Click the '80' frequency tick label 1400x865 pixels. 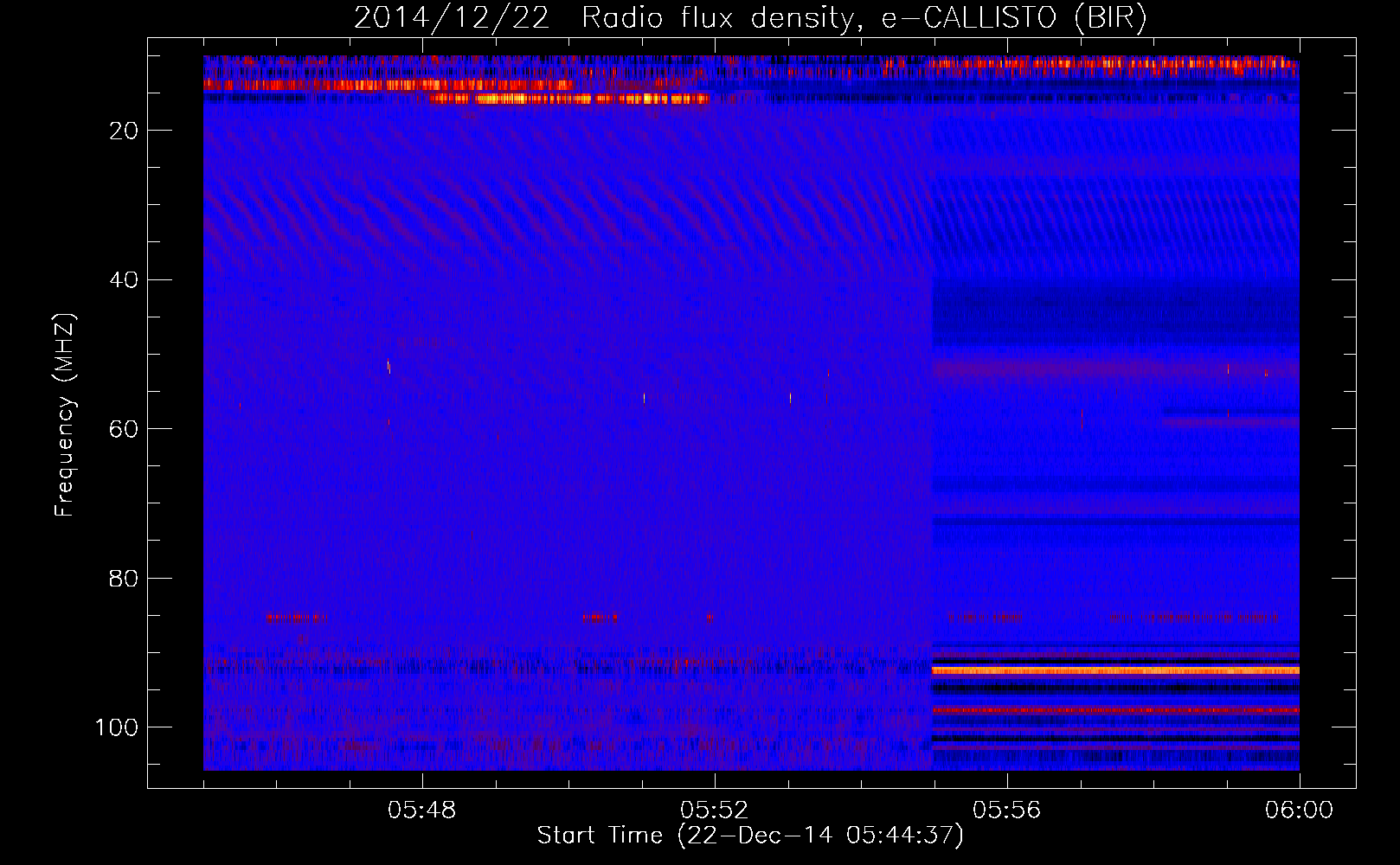tap(124, 578)
